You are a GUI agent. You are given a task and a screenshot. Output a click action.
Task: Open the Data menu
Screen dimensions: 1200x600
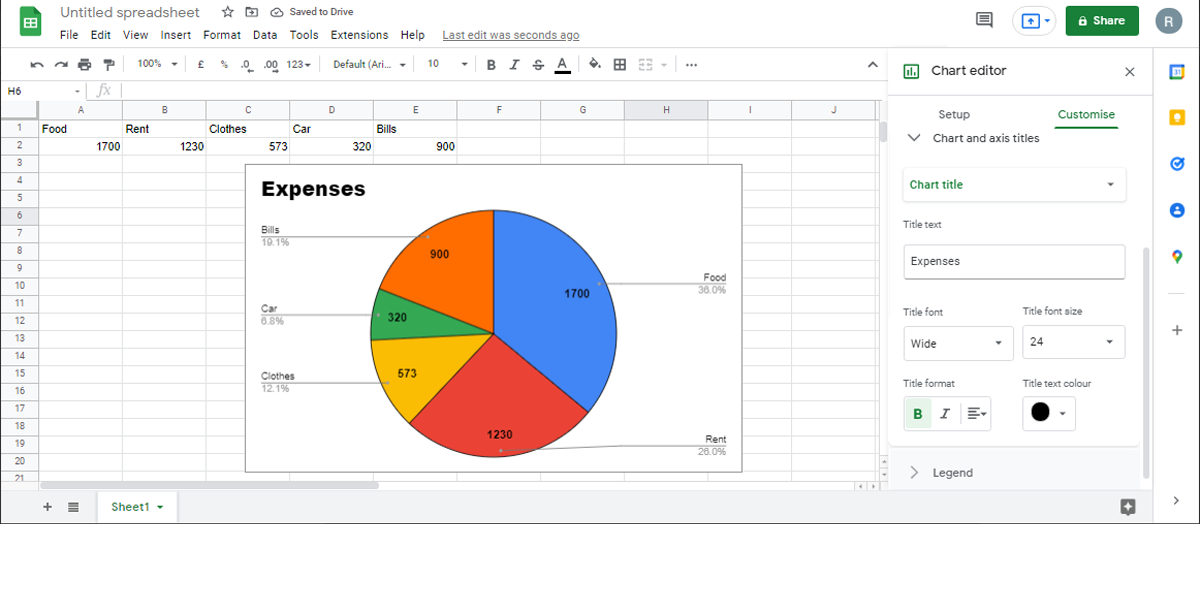[265, 35]
